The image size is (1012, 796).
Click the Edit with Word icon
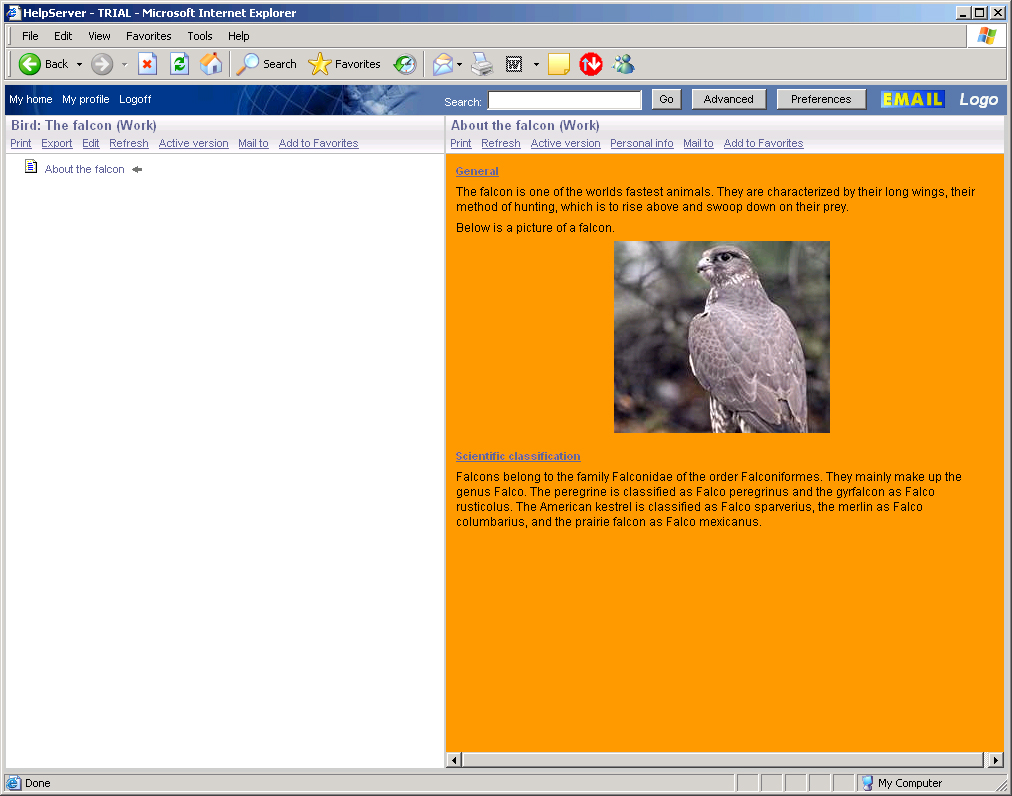[x=514, y=64]
